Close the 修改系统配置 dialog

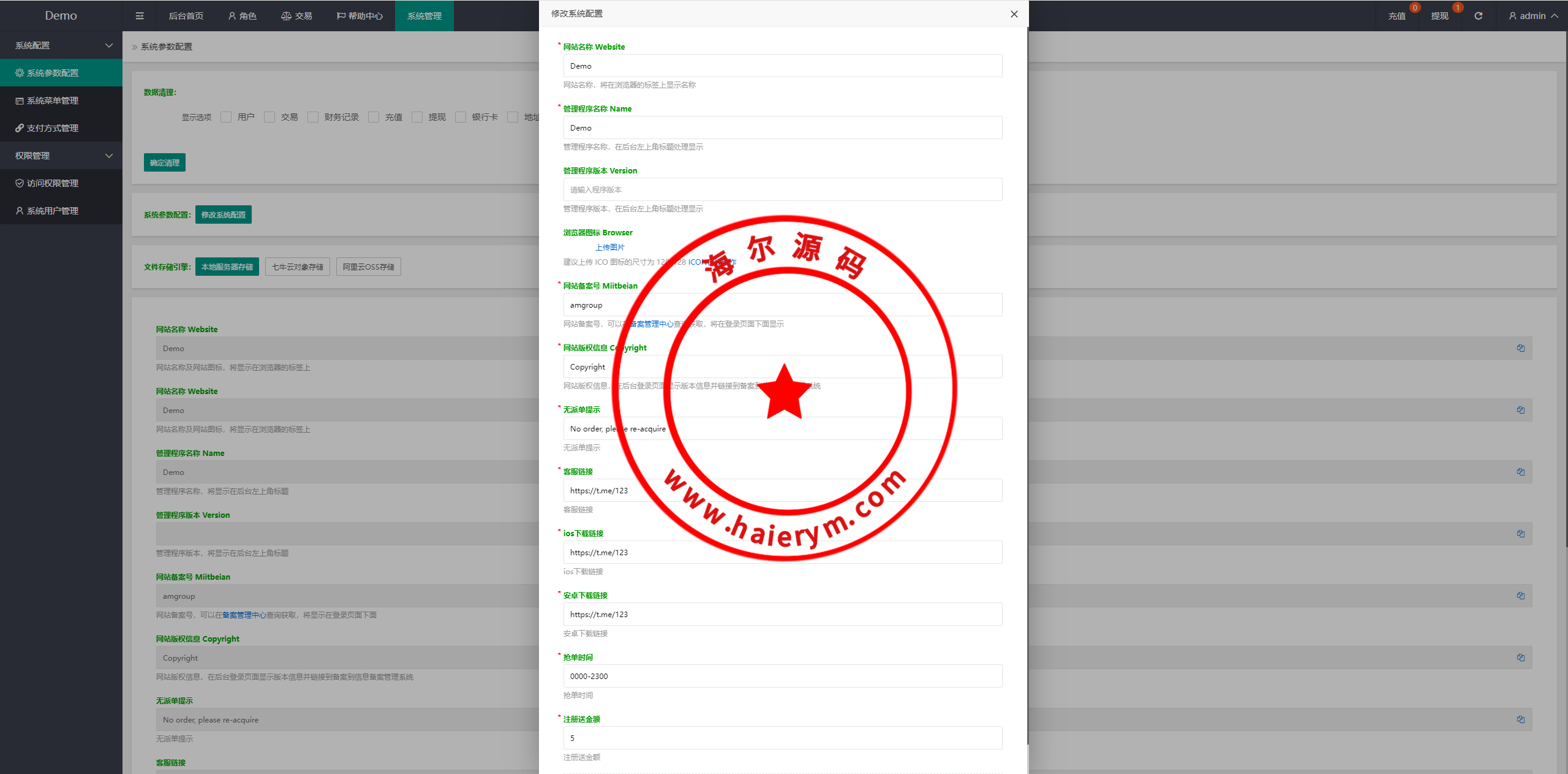pos(1014,14)
